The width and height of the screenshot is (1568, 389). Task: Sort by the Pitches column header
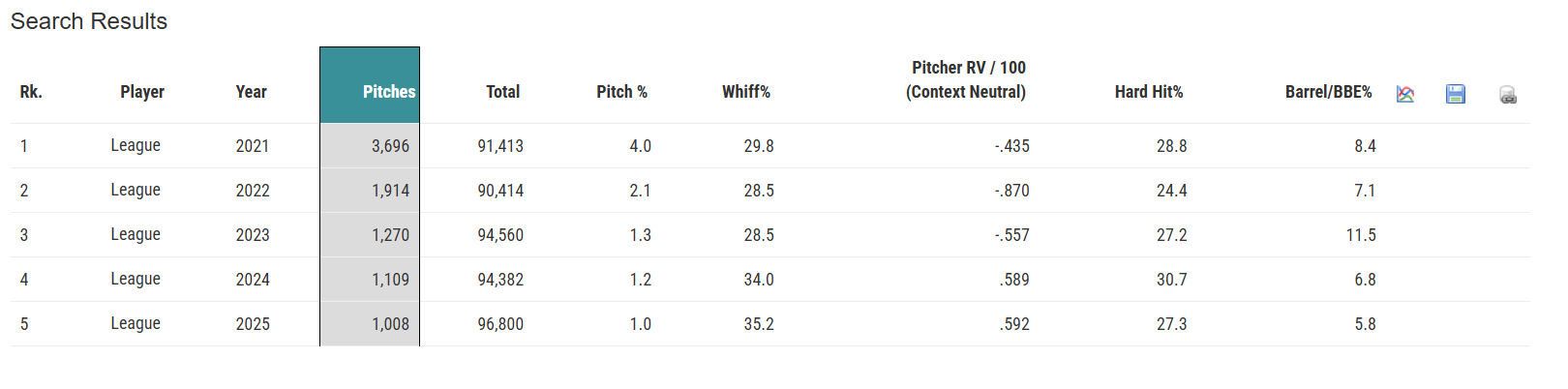tap(388, 92)
